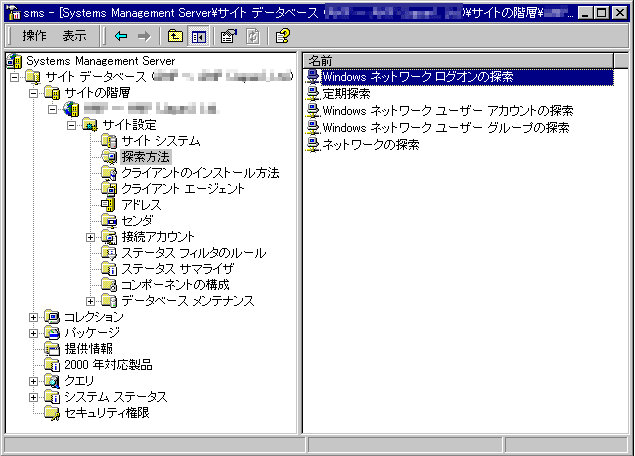The image size is (635, 456).
Task: Click the 定期探索 computer icon
Action: 313,94
